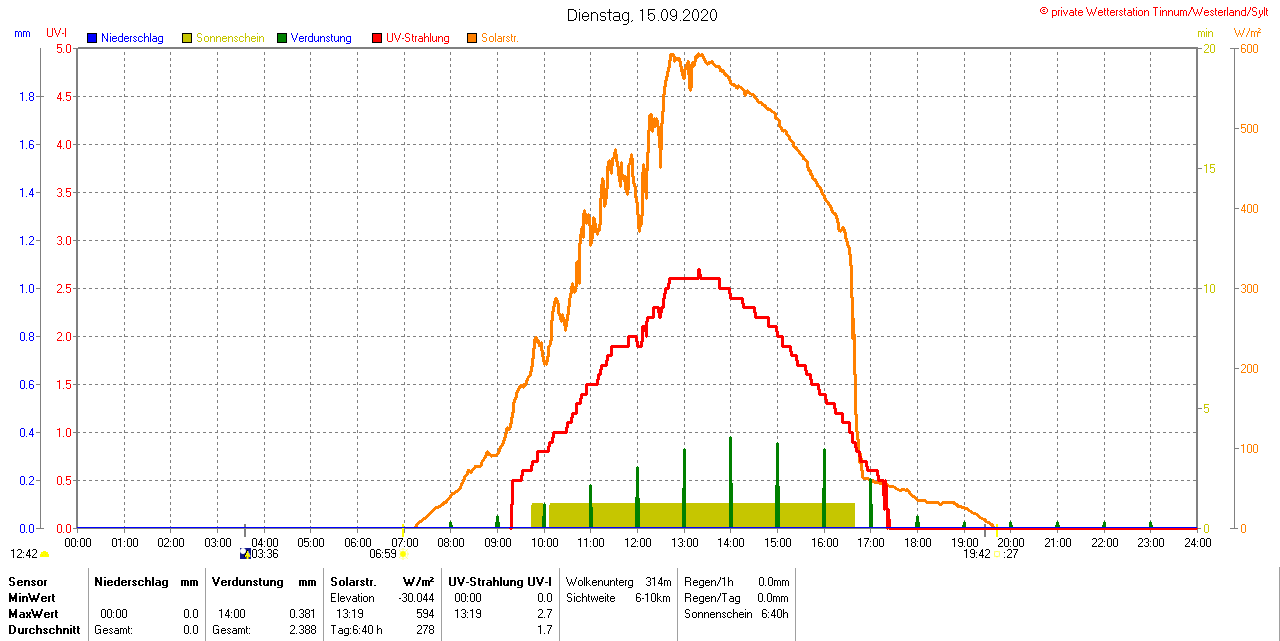This screenshot has height=641, width=1280.
Task: Select the Verdunstung legend label
Action: pyautogui.click(x=321, y=38)
